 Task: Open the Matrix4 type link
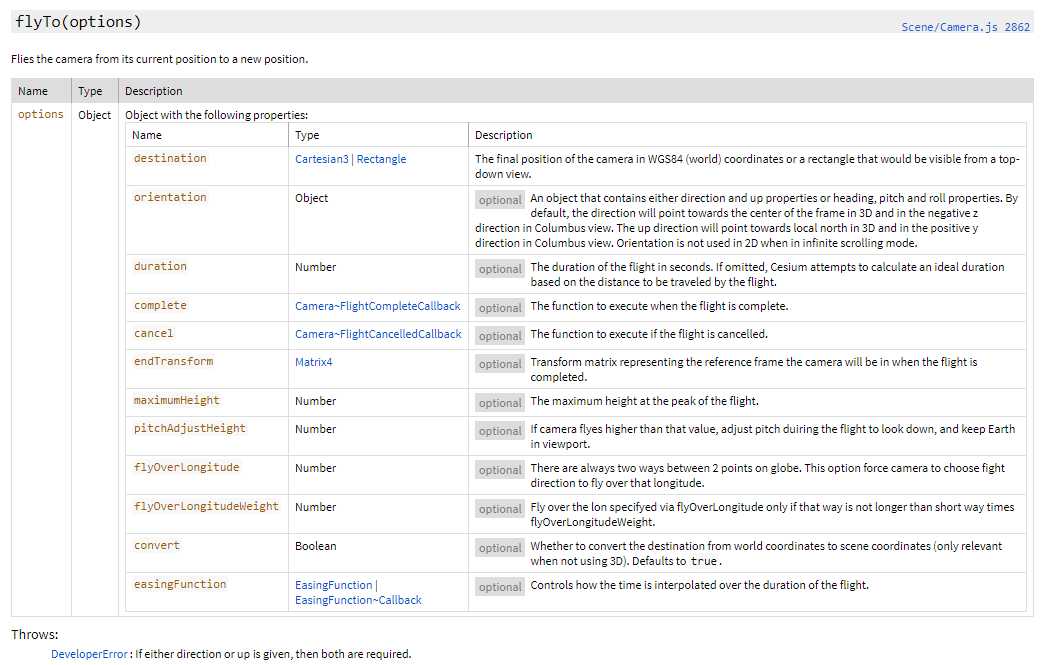(x=314, y=362)
